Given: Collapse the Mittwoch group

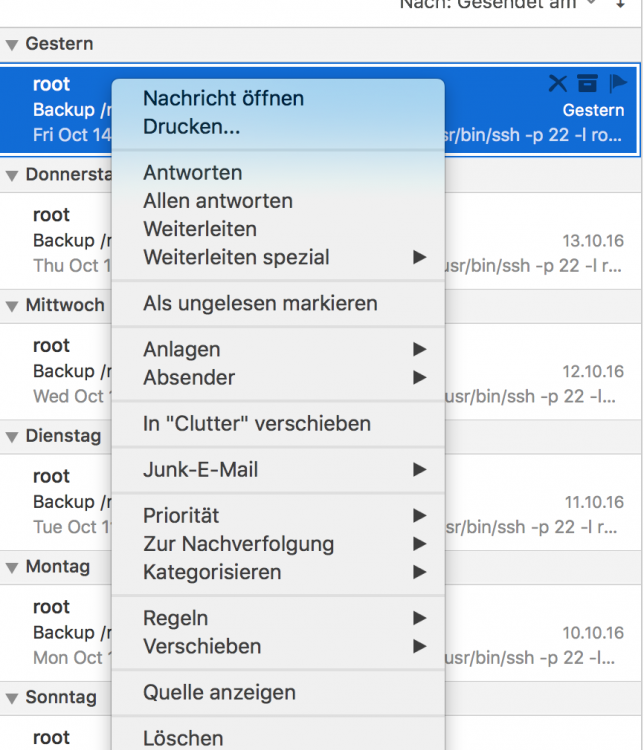Looking at the screenshot, I should 12,306.
